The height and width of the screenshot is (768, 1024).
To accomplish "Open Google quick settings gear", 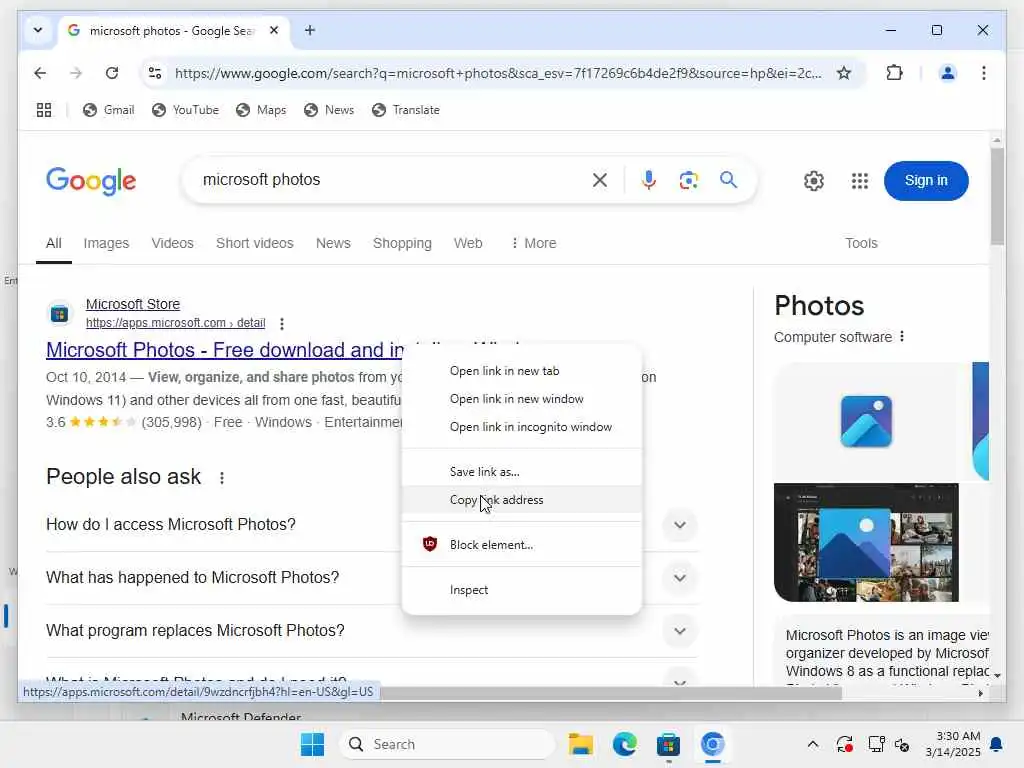I will (x=814, y=181).
